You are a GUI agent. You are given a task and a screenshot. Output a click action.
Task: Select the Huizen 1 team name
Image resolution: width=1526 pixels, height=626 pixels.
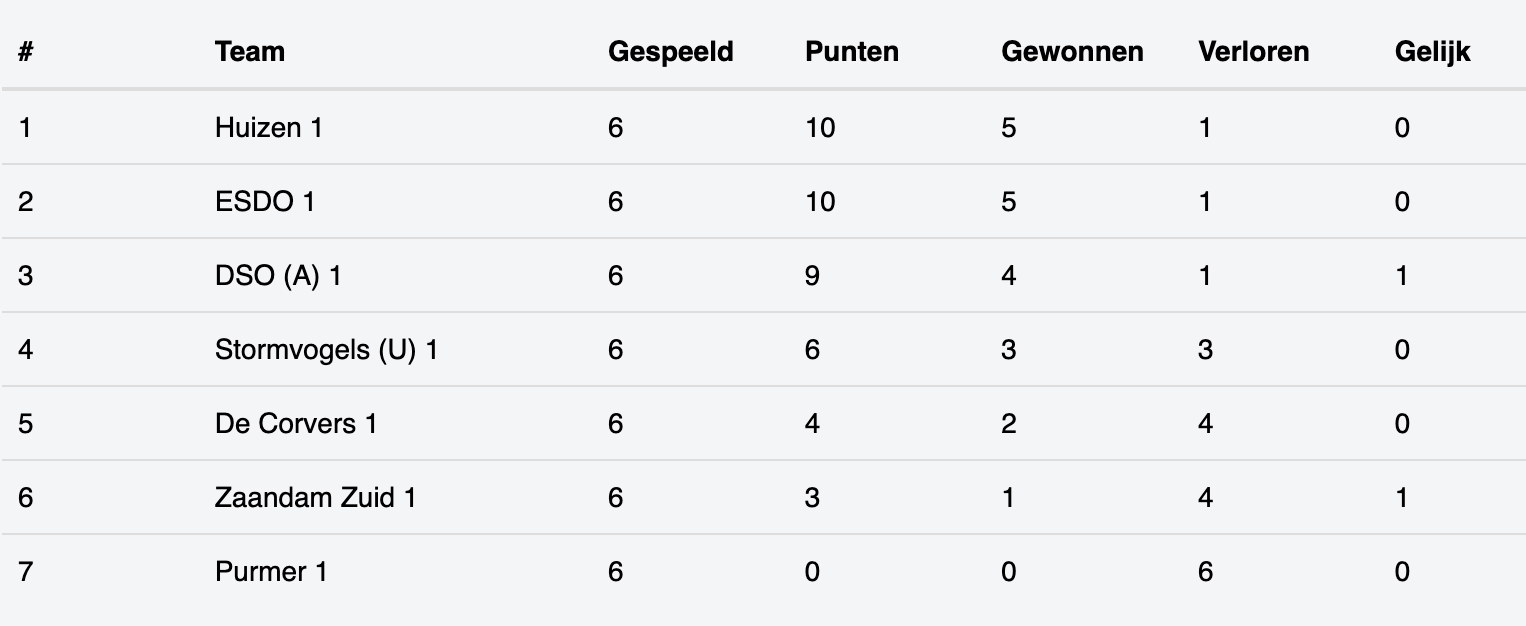[269, 128]
